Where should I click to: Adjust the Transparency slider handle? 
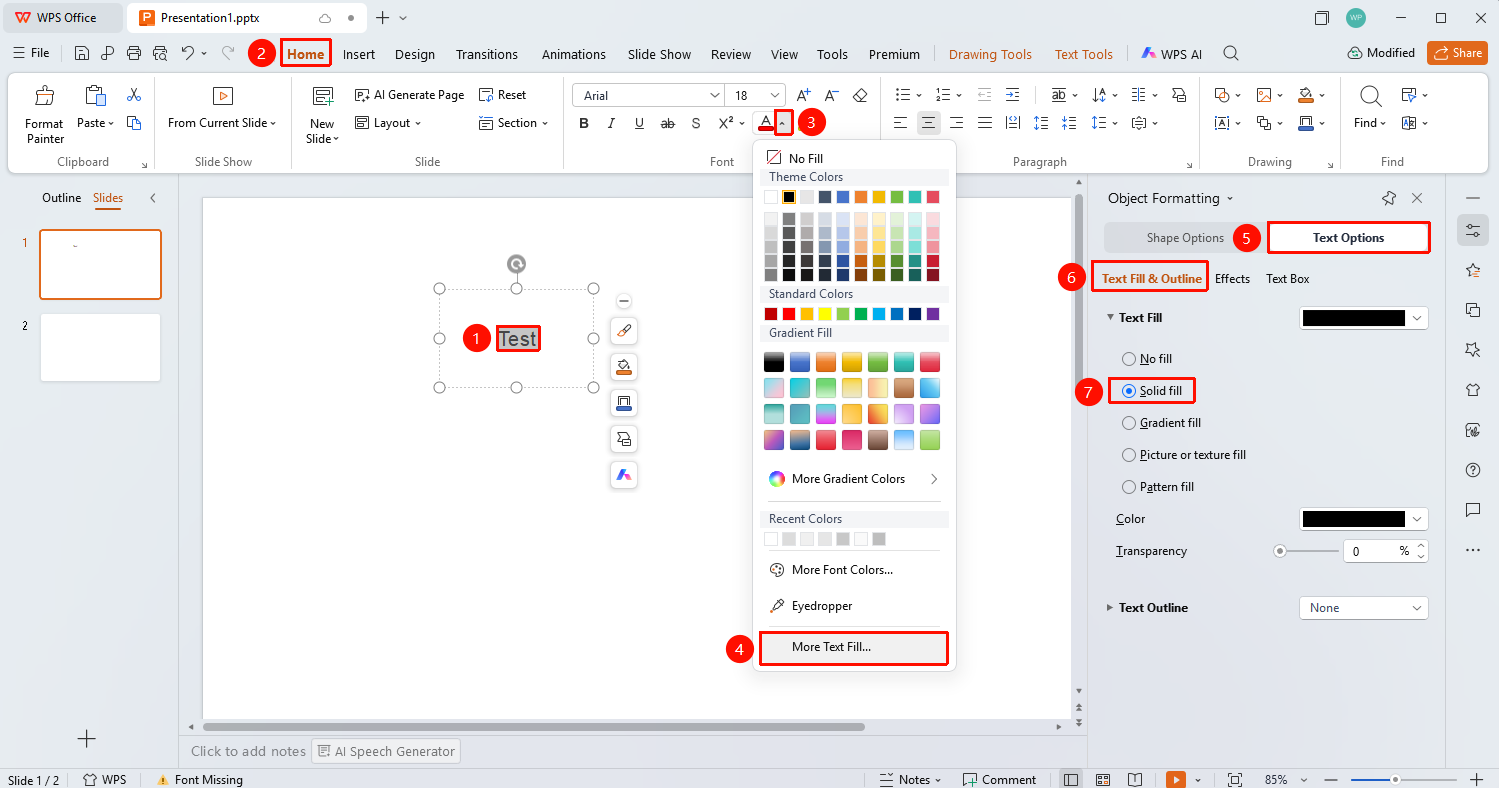pyautogui.click(x=1280, y=551)
